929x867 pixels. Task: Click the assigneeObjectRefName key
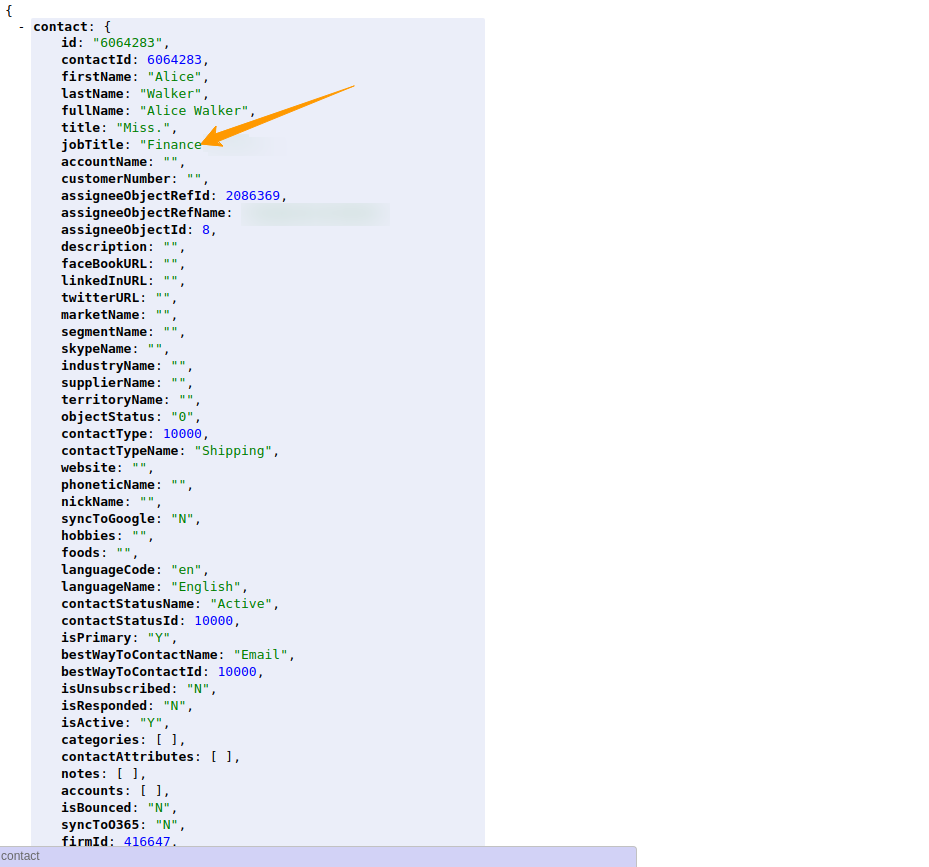click(143, 213)
